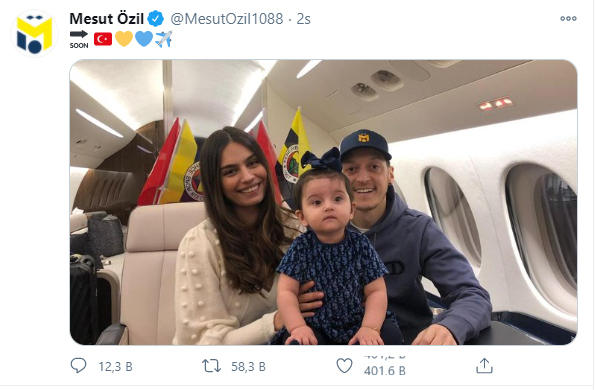Click the SOON arrow emoji

(79, 39)
